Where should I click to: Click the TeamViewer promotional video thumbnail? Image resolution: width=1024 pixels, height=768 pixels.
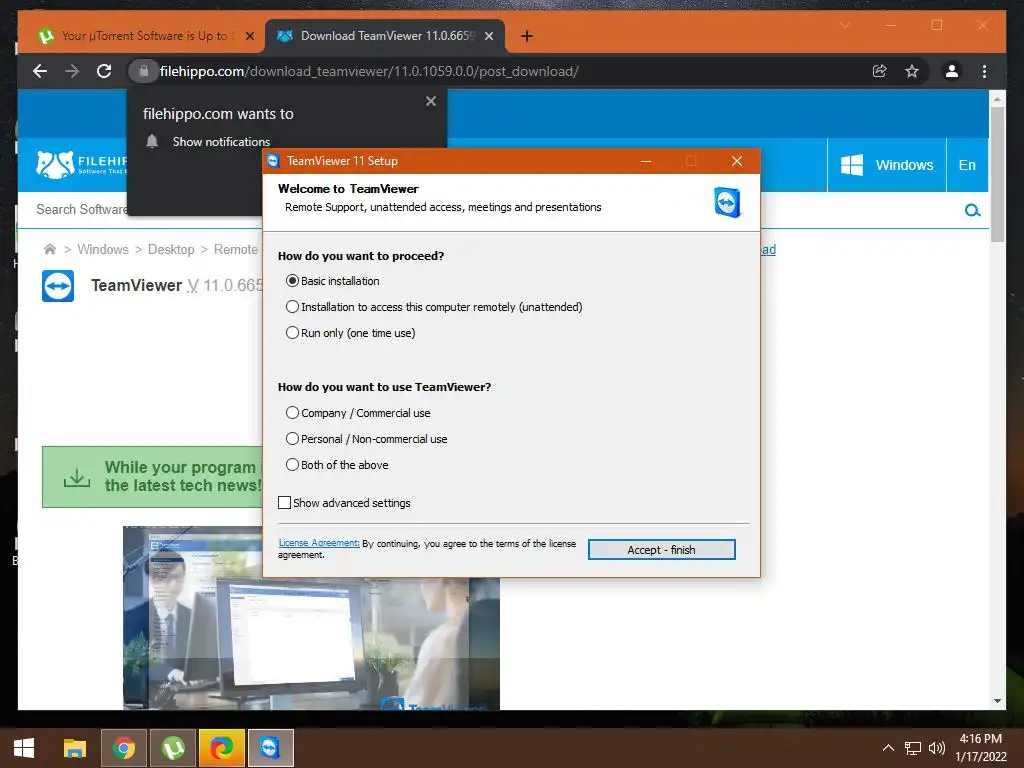(x=311, y=643)
